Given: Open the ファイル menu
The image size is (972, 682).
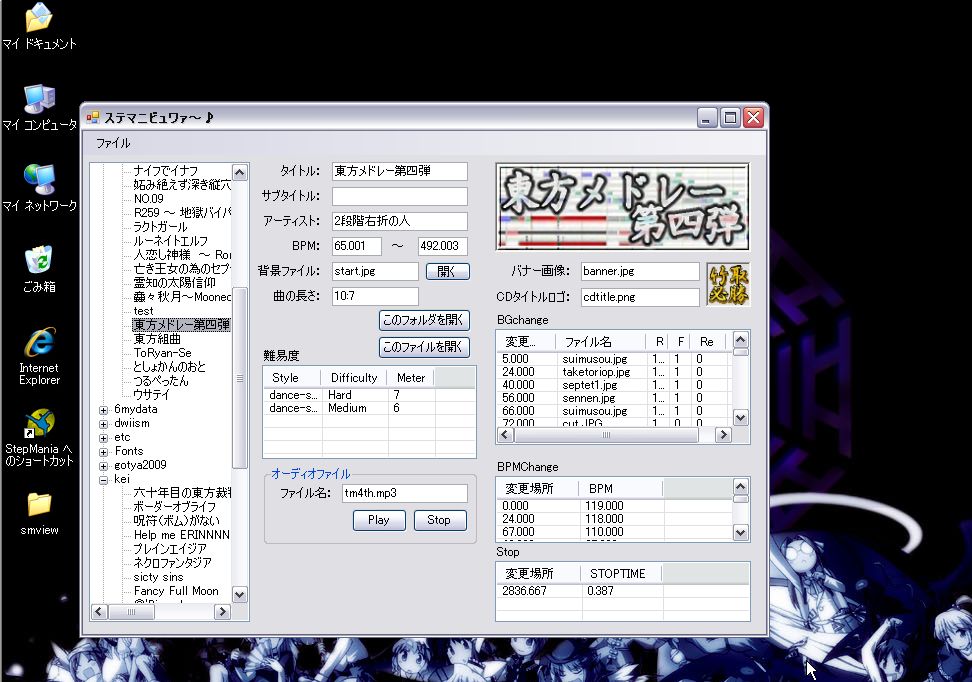Looking at the screenshot, I should pos(113,143).
